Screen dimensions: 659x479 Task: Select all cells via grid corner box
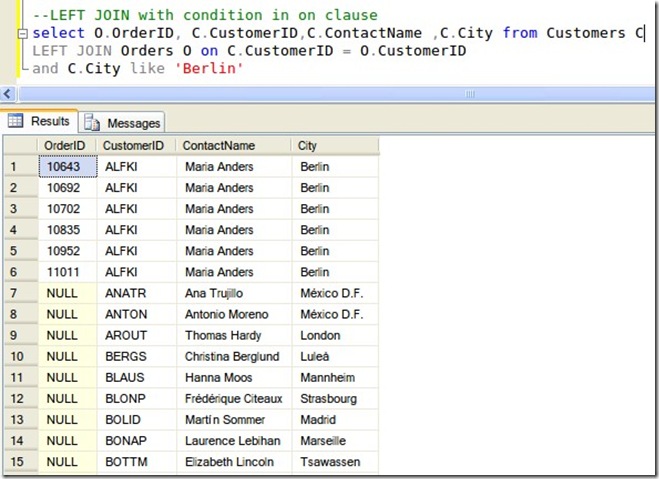pyautogui.click(x=18, y=146)
